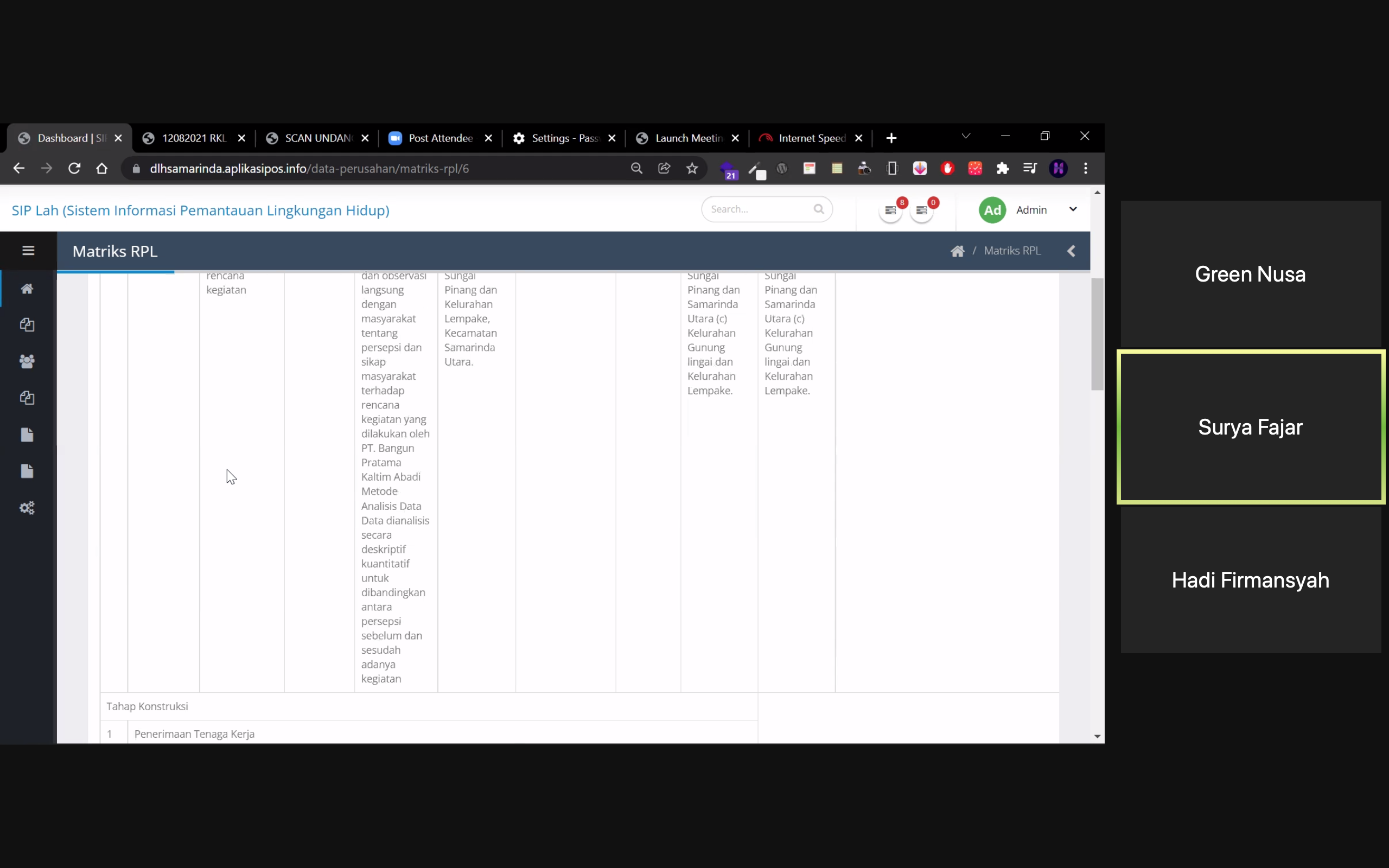Expand the Admin user dropdown
Image resolution: width=1389 pixels, height=868 pixels.
coord(1073,209)
